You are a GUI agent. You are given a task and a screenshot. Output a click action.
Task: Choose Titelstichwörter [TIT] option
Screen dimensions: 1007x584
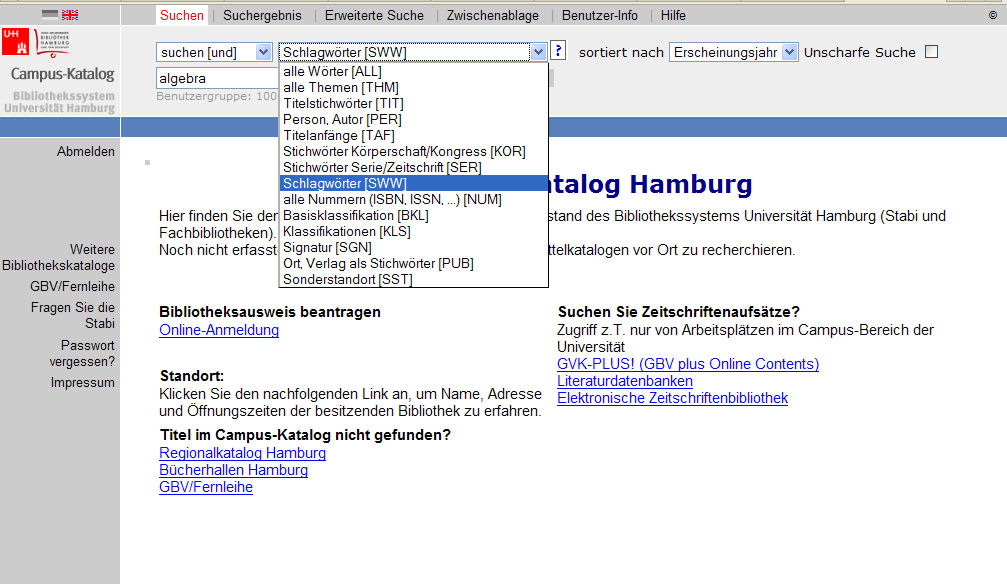(414, 103)
